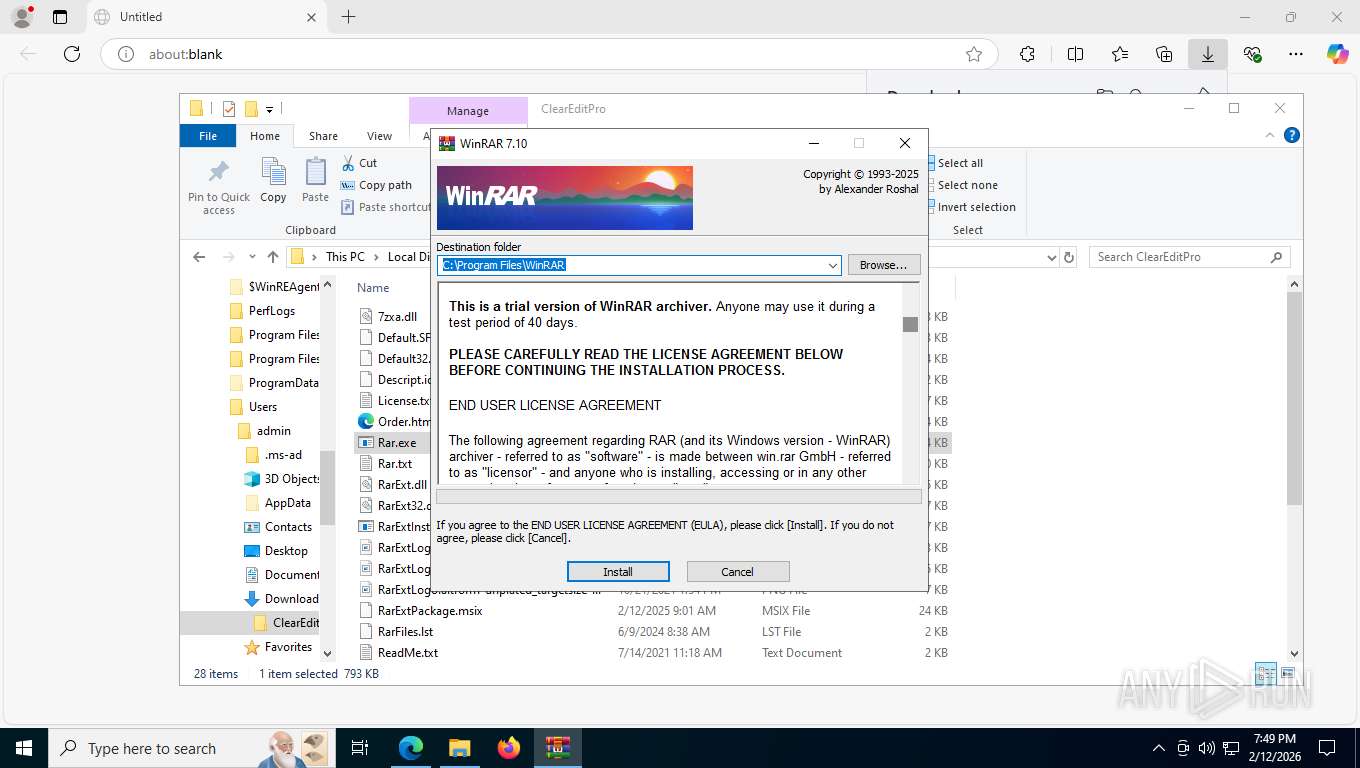Open Customize Quick Access Toolbar dropdown
Viewport: 1360px width, 768px height.
click(269, 109)
